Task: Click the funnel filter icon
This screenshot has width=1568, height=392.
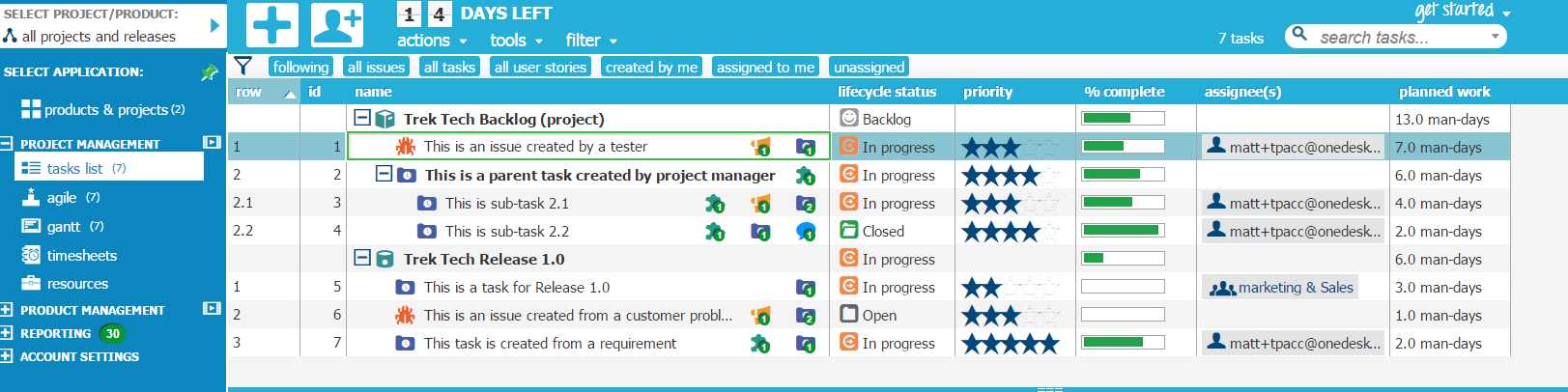Action: [x=243, y=66]
